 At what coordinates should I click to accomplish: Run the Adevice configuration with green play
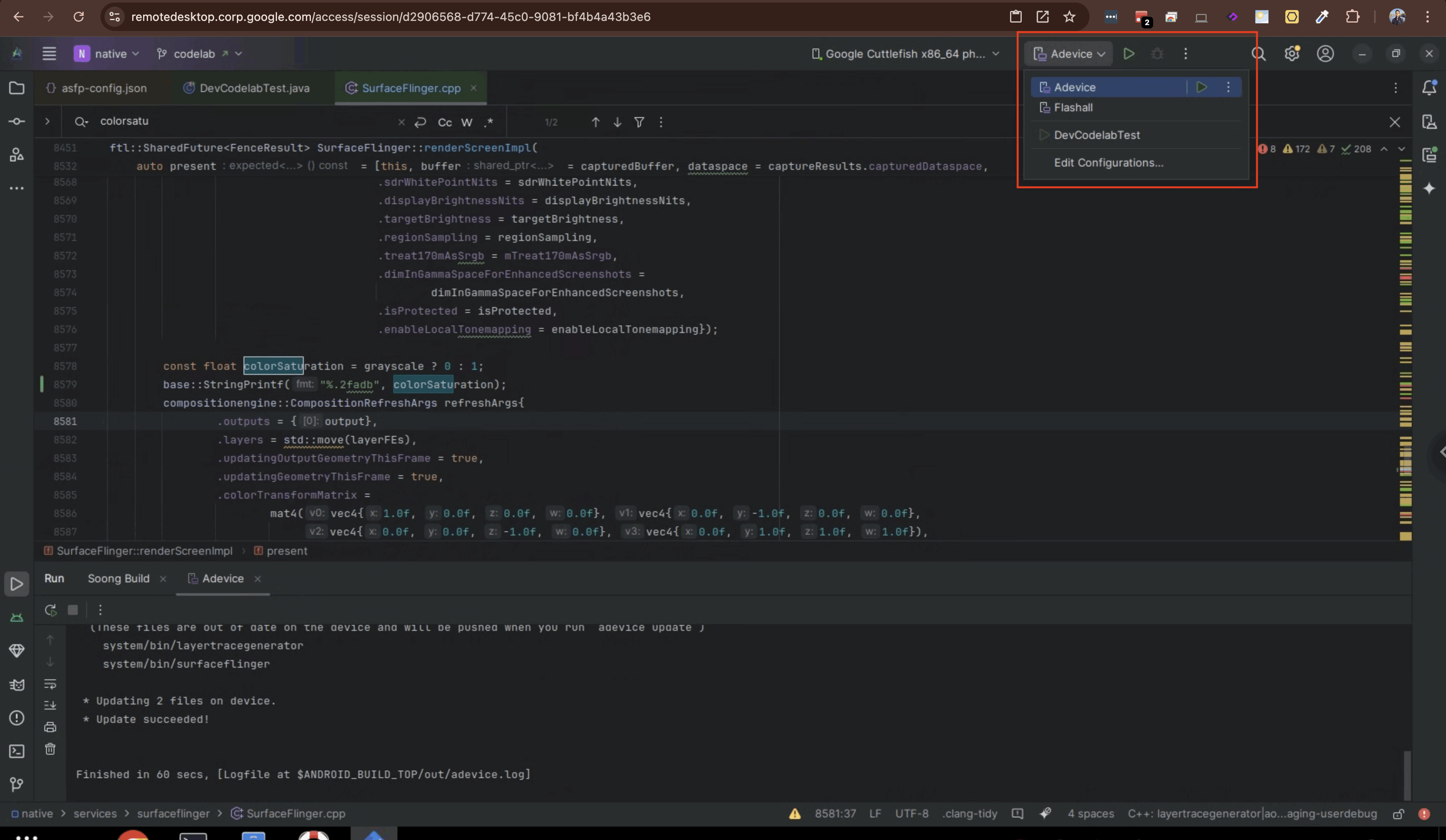1202,87
